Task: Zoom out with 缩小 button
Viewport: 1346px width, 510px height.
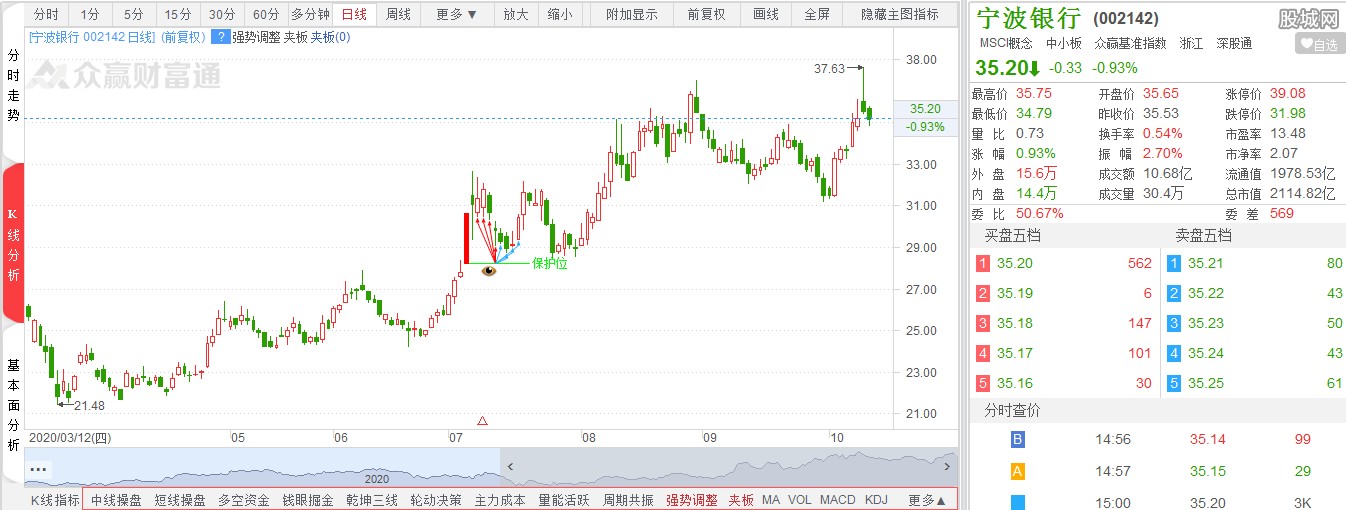Action: 560,15
